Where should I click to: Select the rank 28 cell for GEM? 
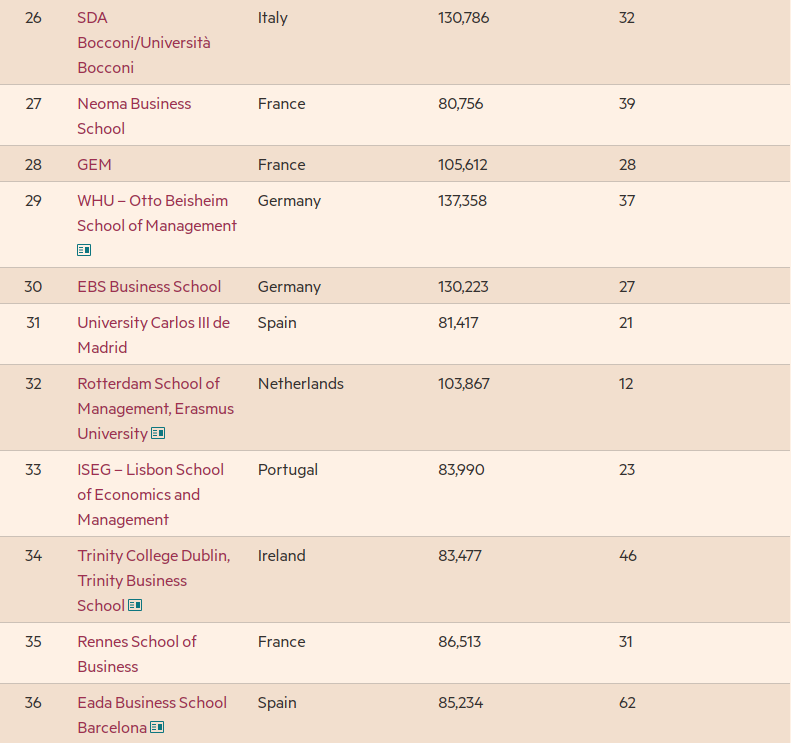33,164
